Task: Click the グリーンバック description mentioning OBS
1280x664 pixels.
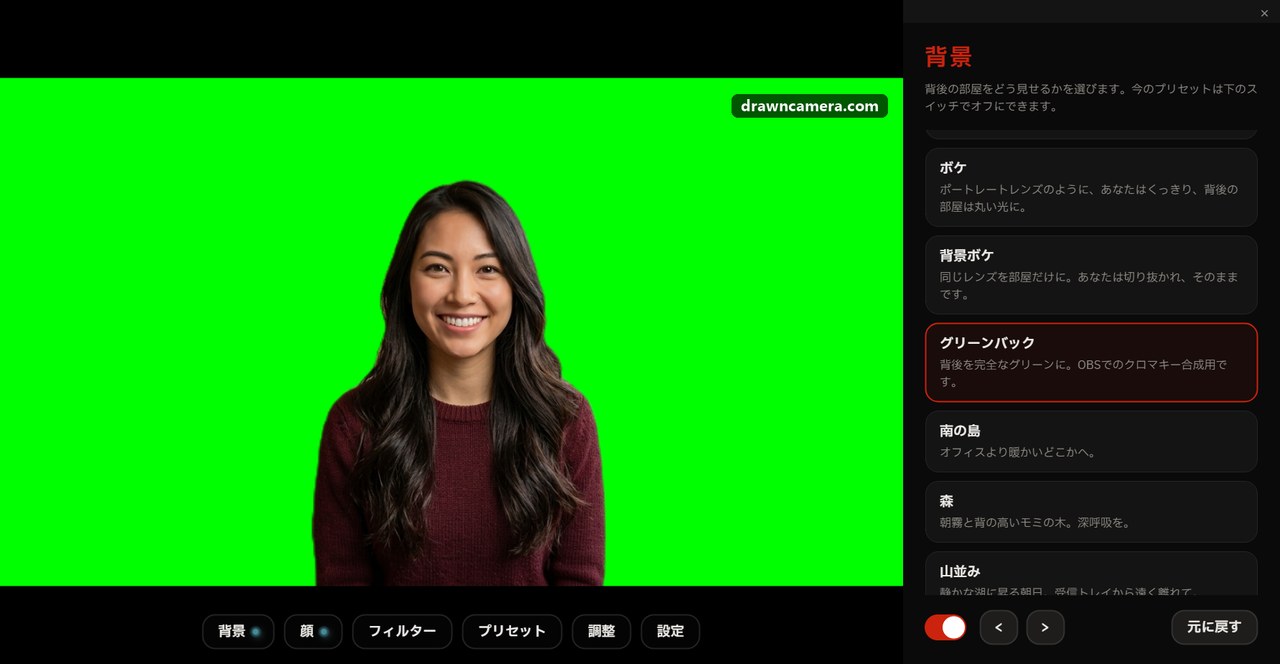Action: 1083,373
